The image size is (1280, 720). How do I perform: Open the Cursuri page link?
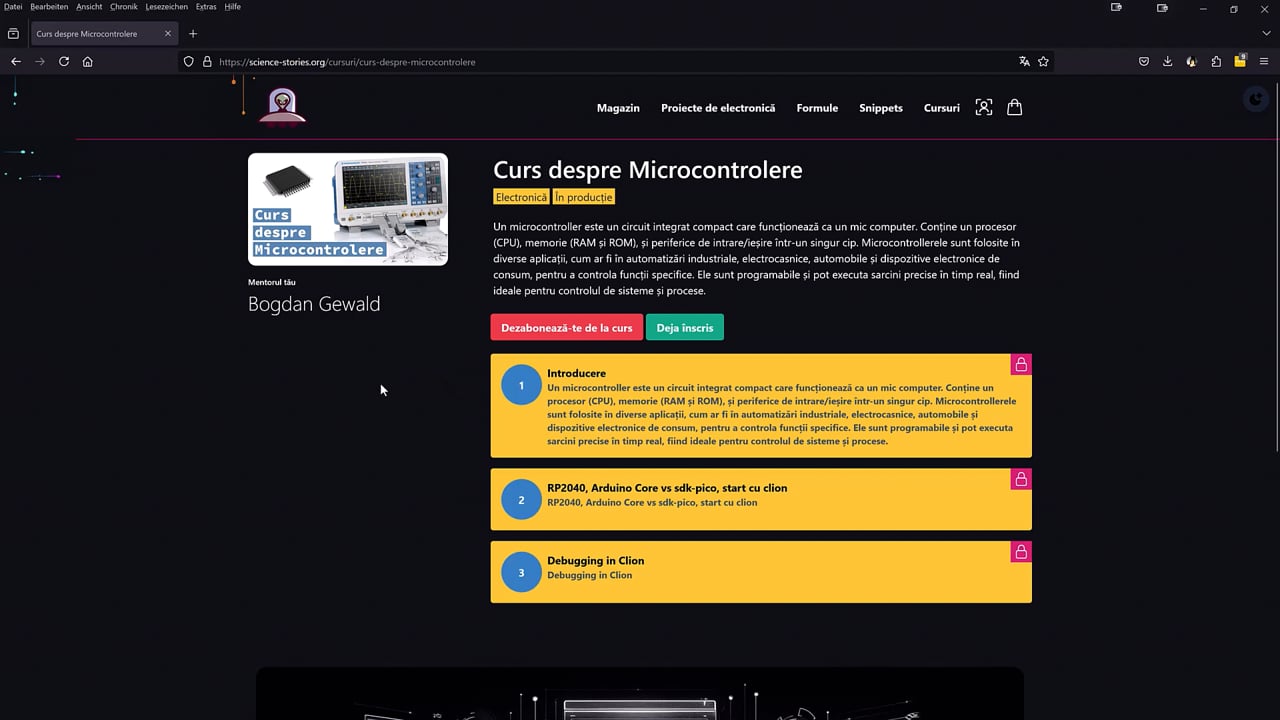click(942, 108)
